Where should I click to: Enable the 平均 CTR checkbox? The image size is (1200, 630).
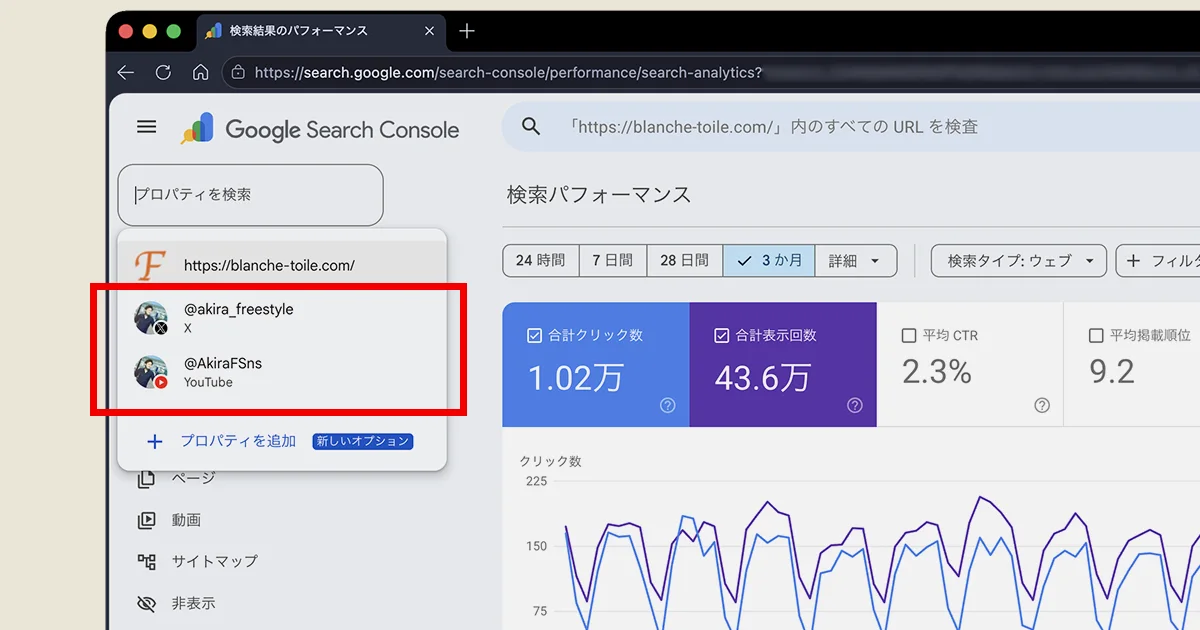pyautogui.click(x=909, y=336)
